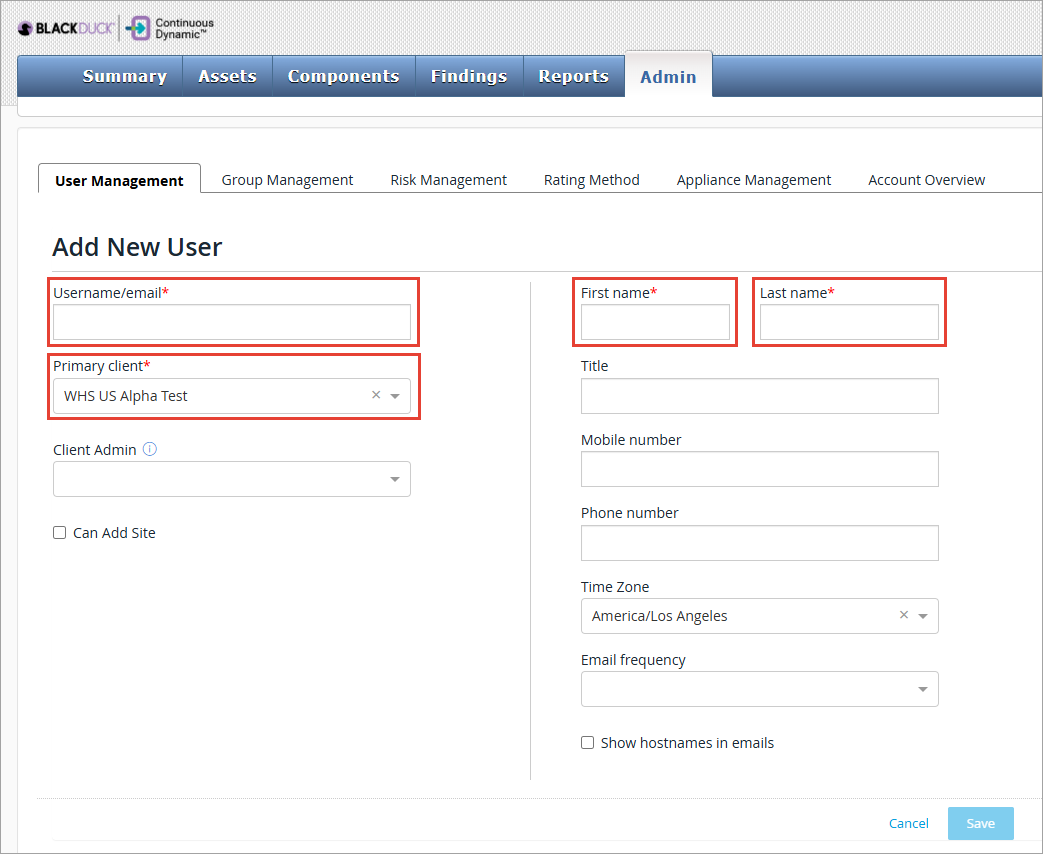The image size is (1043, 854).
Task: Save the new user
Action: point(980,823)
